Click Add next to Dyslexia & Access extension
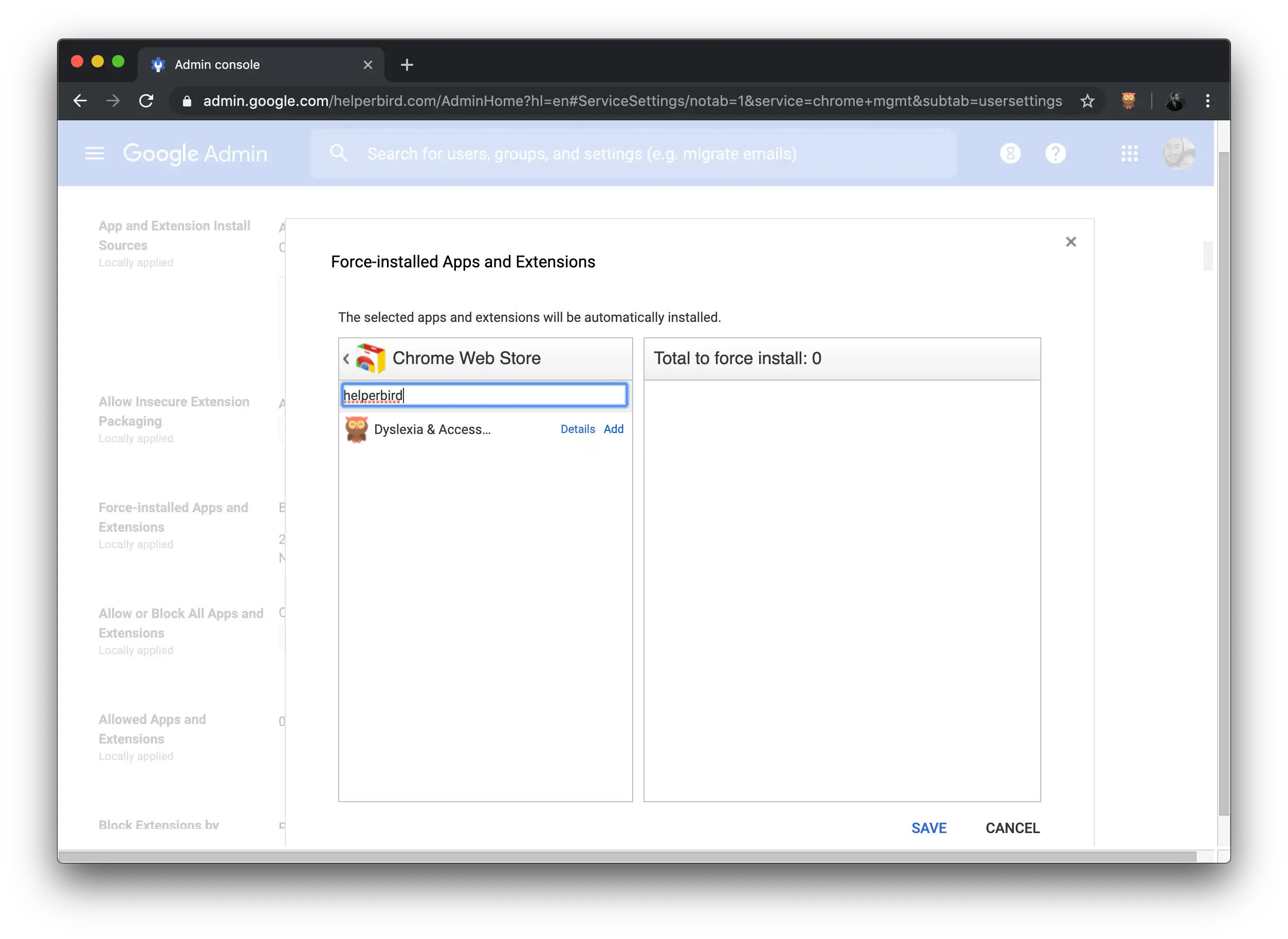 pos(614,429)
